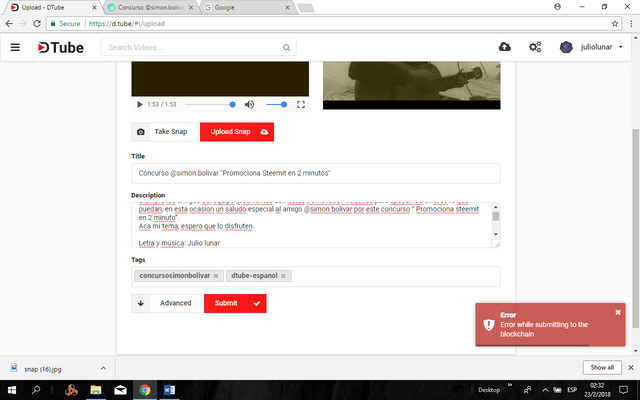Click Show all downloads
Screen dimensions: 640x400
(x=602, y=367)
